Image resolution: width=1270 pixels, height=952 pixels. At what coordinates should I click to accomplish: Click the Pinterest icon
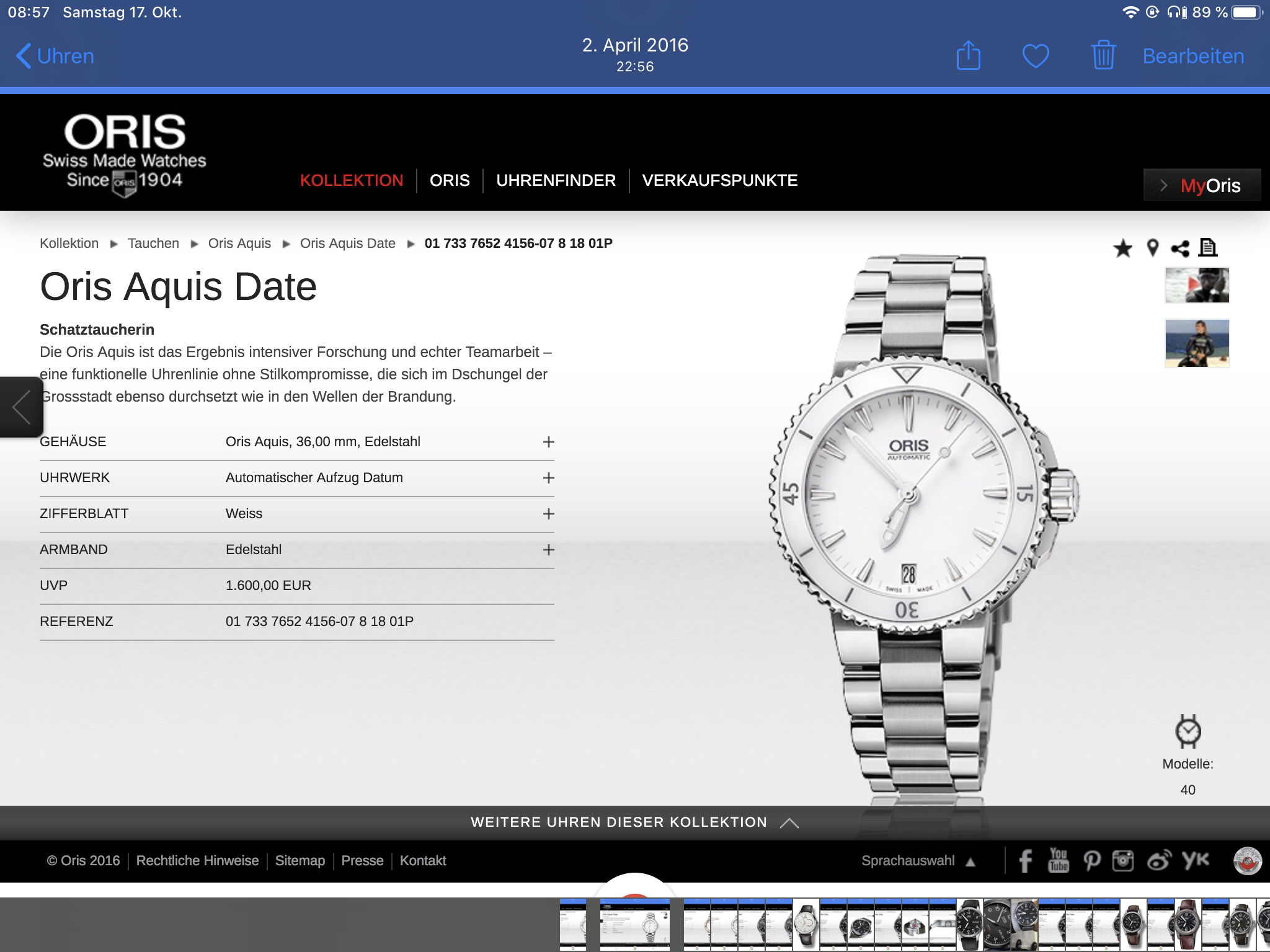pyautogui.click(x=1091, y=861)
